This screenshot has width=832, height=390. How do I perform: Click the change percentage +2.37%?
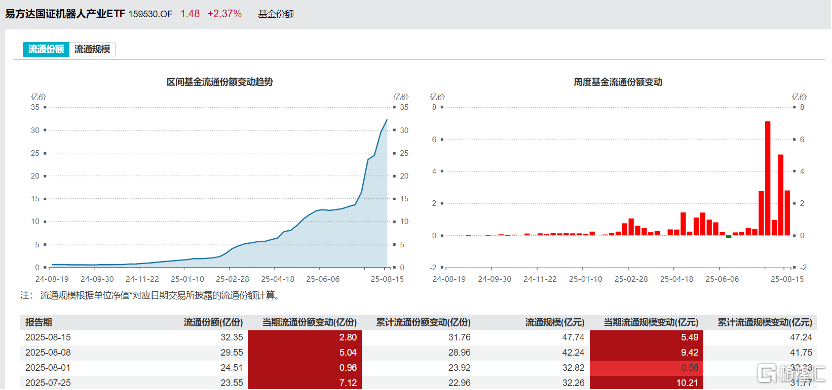tap(224, 14)
